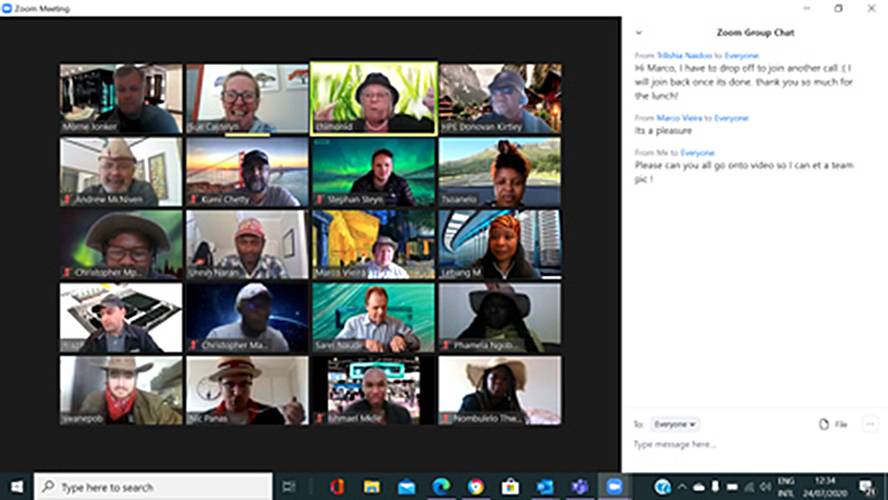Image resolution: width=888 pixels, height=500 pixels.
Task: Open File Explorer from the taskbar
Action: click(372, 487)
